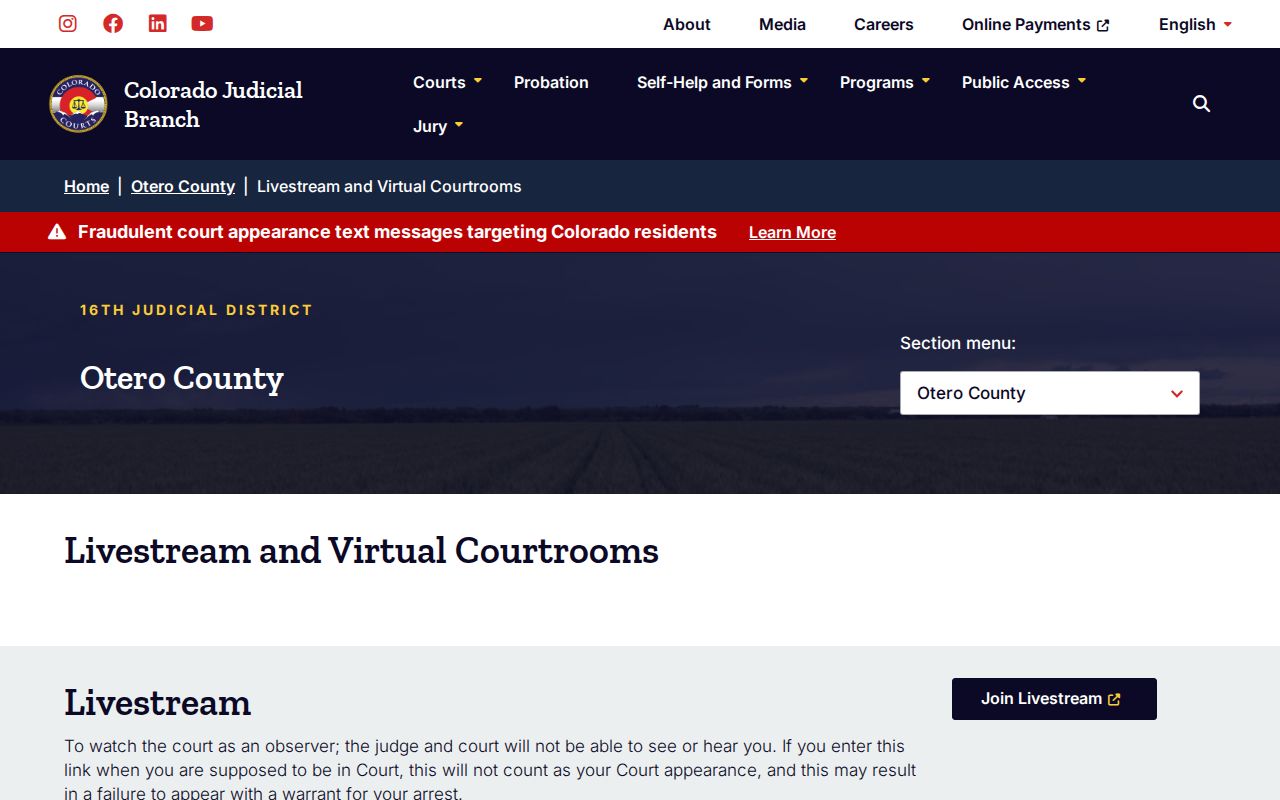The height and width of the screenshot is (800, 1280).
Task: Open the About page
Action: (x=687, y=24)
